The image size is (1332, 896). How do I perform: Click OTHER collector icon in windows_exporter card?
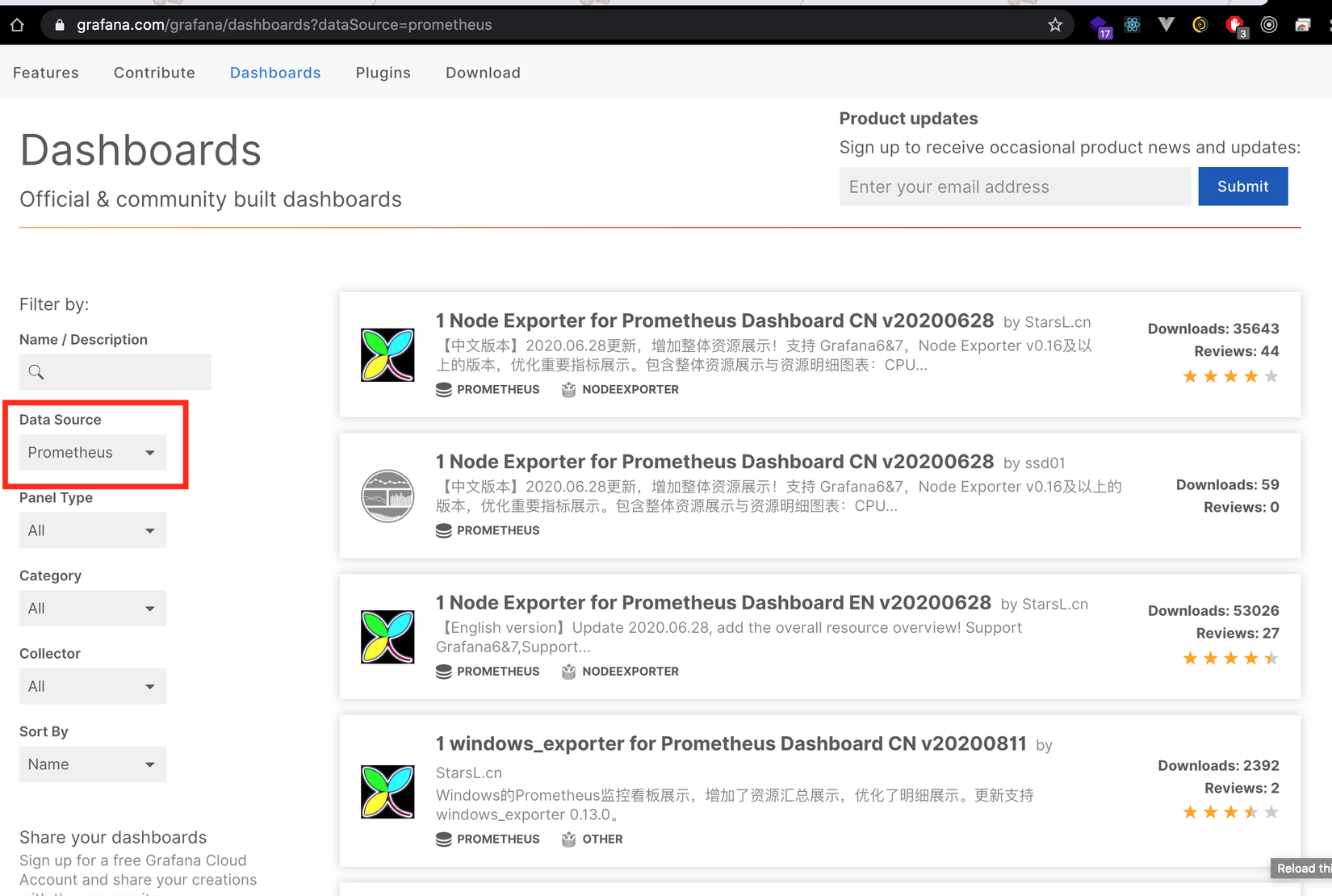tap(568, 839)
